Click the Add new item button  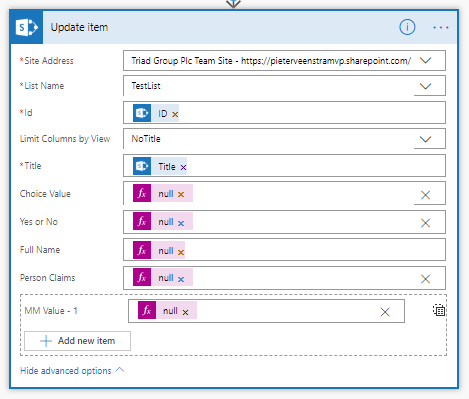pos(77,341)
